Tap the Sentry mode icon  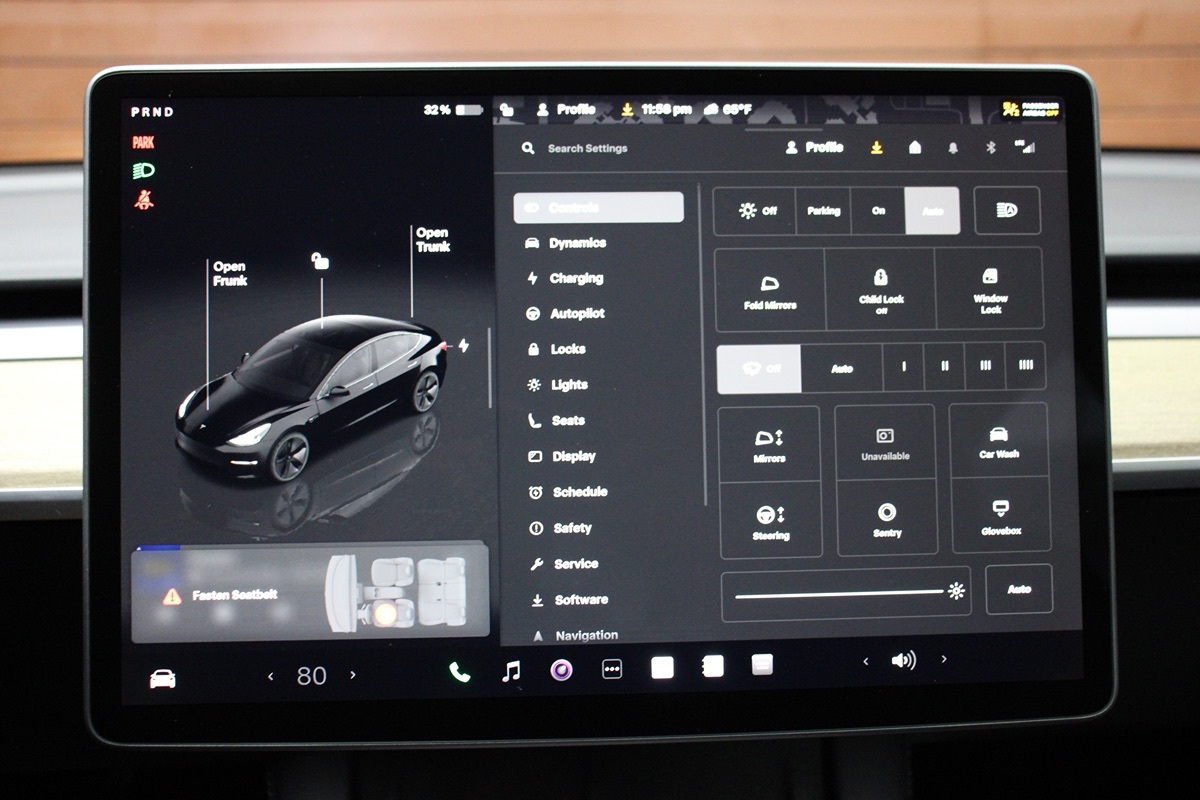886,518
